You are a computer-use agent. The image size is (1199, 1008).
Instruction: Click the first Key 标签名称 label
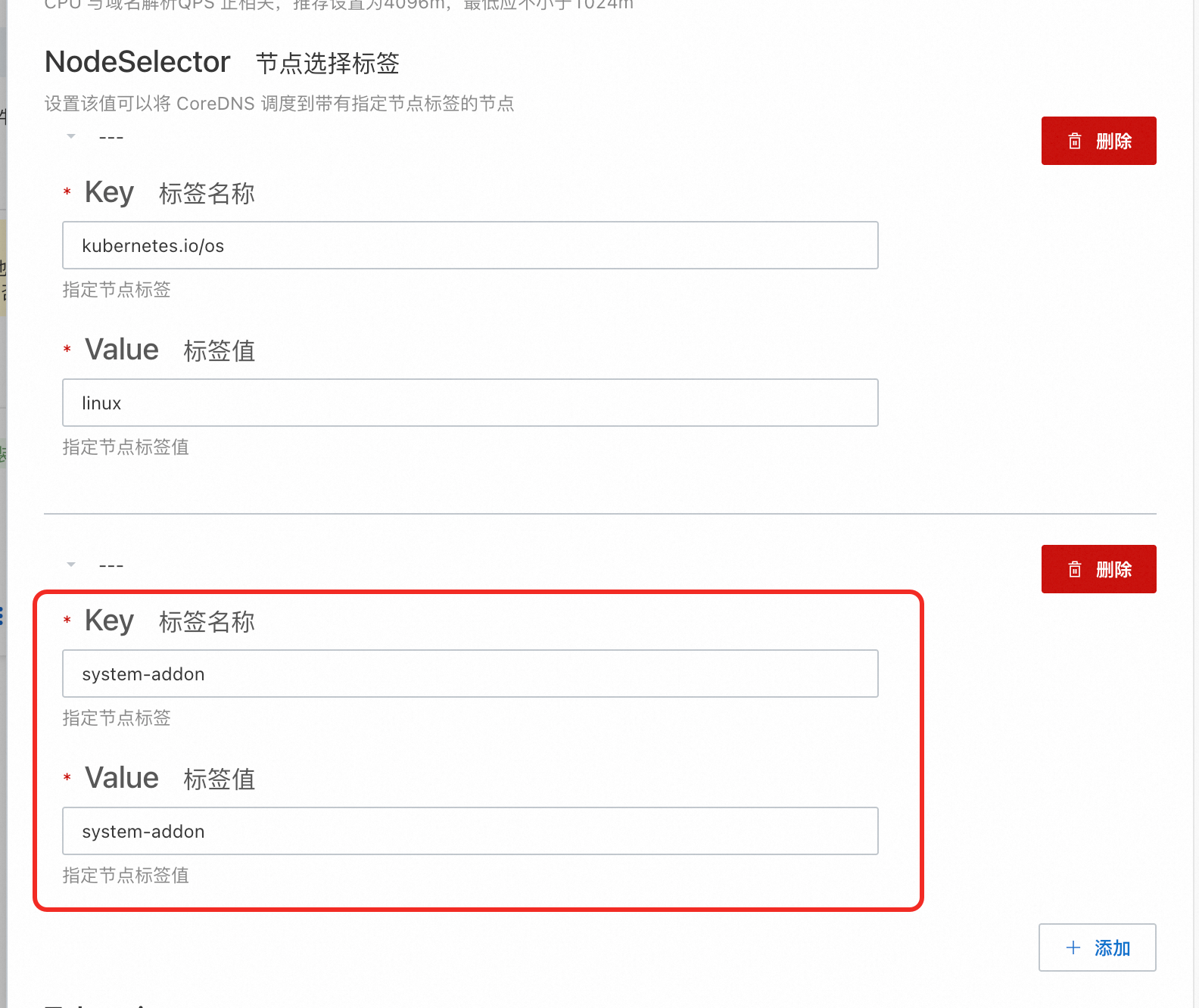click(x=170, y=193)
